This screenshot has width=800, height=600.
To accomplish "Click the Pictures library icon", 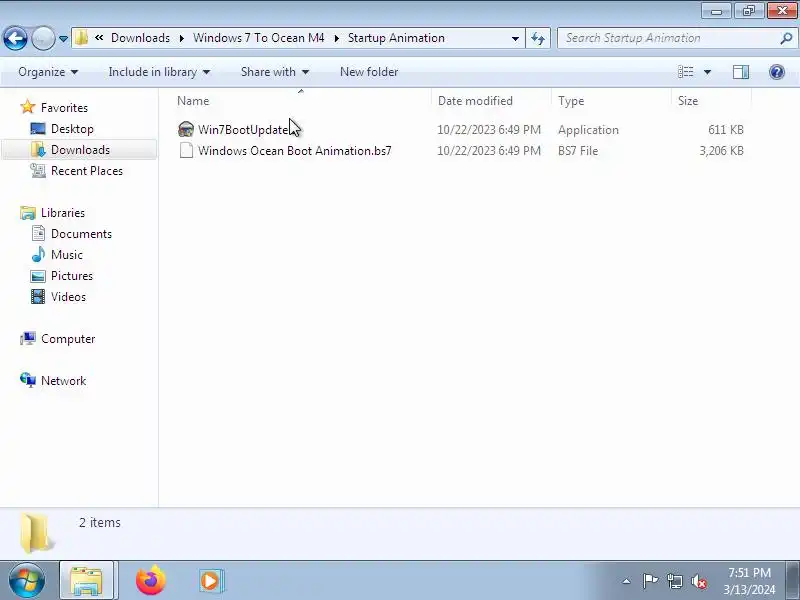I will [x=38, y=276].
